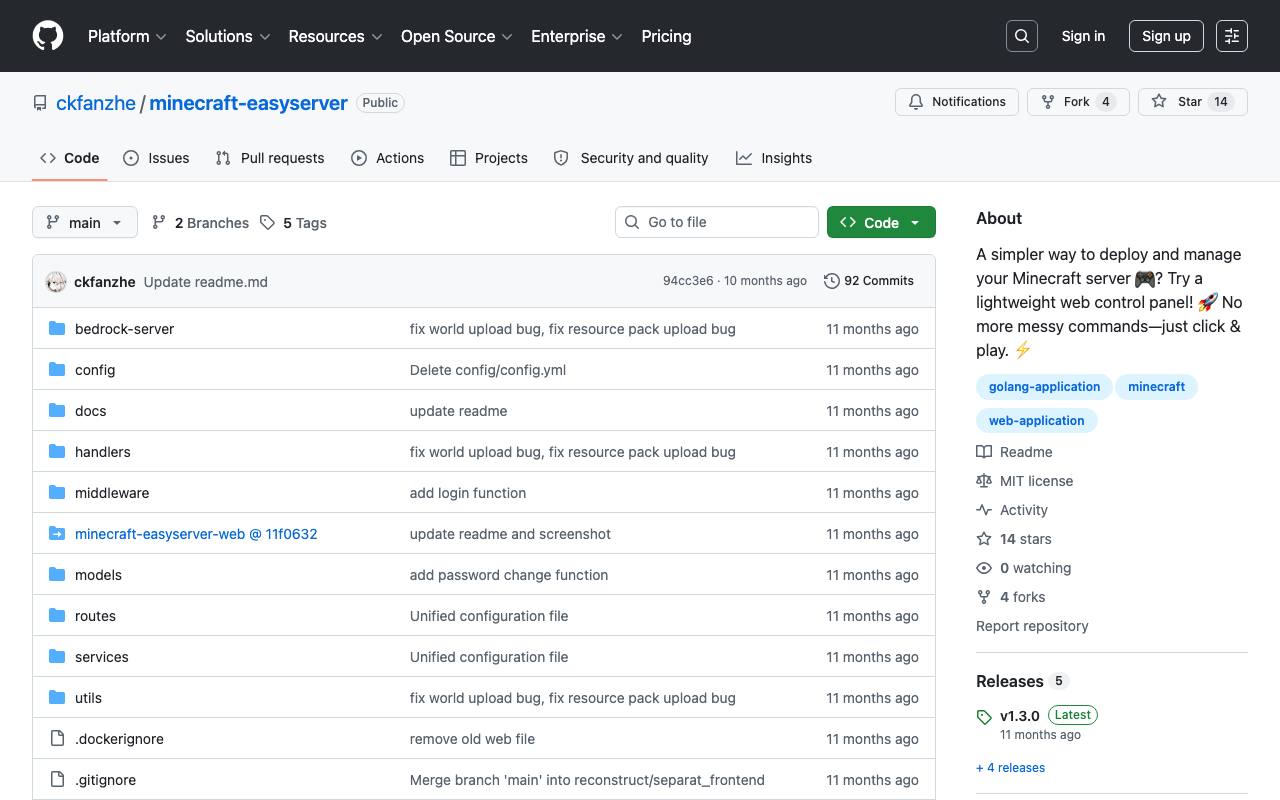1280x800 pixels.
Task: Open the main branch selector dropdown
Action: coord(84,223)
